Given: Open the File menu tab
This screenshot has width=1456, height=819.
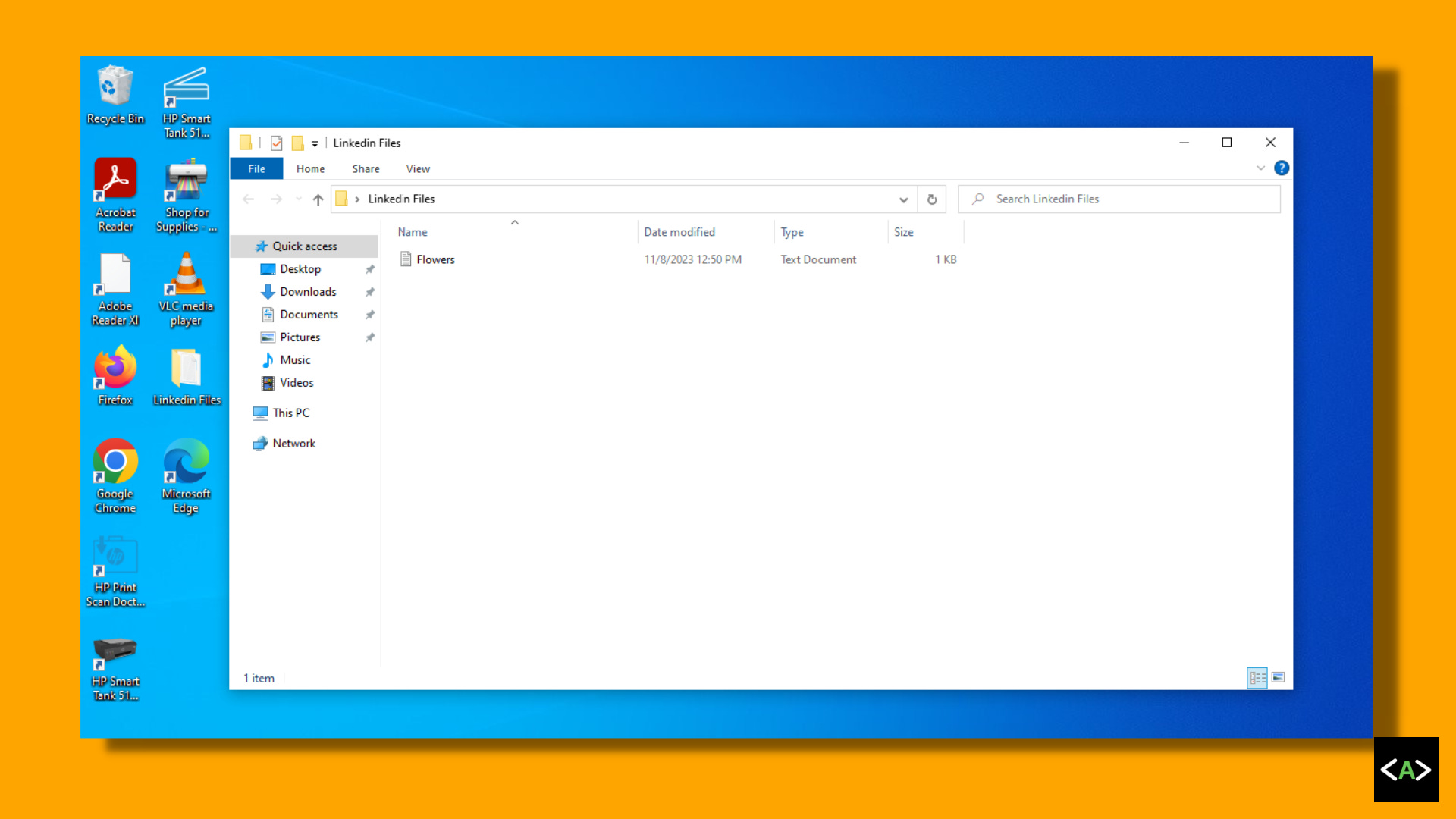Looking at the screenshot, I should coord(256,169).
